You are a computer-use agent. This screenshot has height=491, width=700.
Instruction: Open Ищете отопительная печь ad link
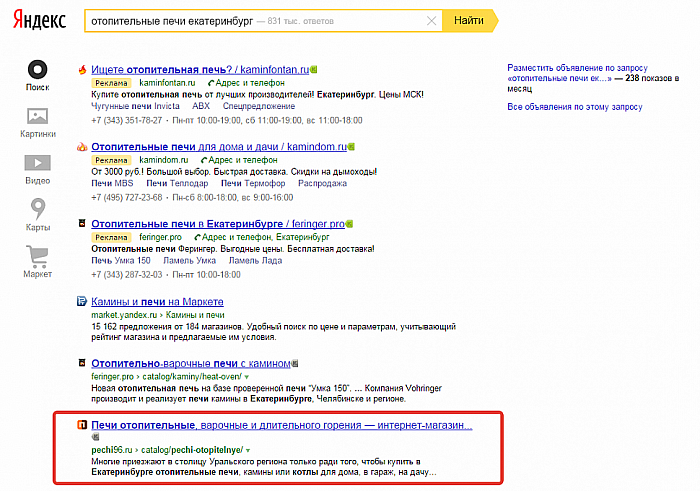pos(200,70)
